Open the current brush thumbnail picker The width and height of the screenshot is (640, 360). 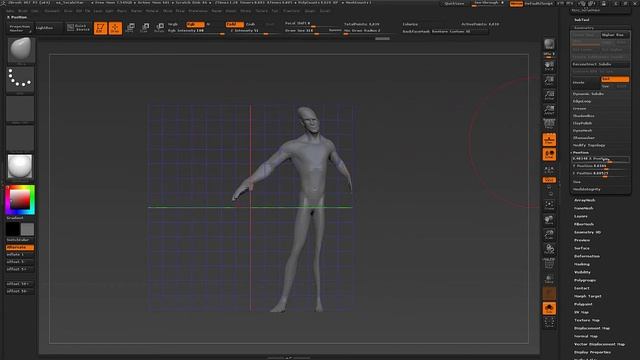coord(20,50)
